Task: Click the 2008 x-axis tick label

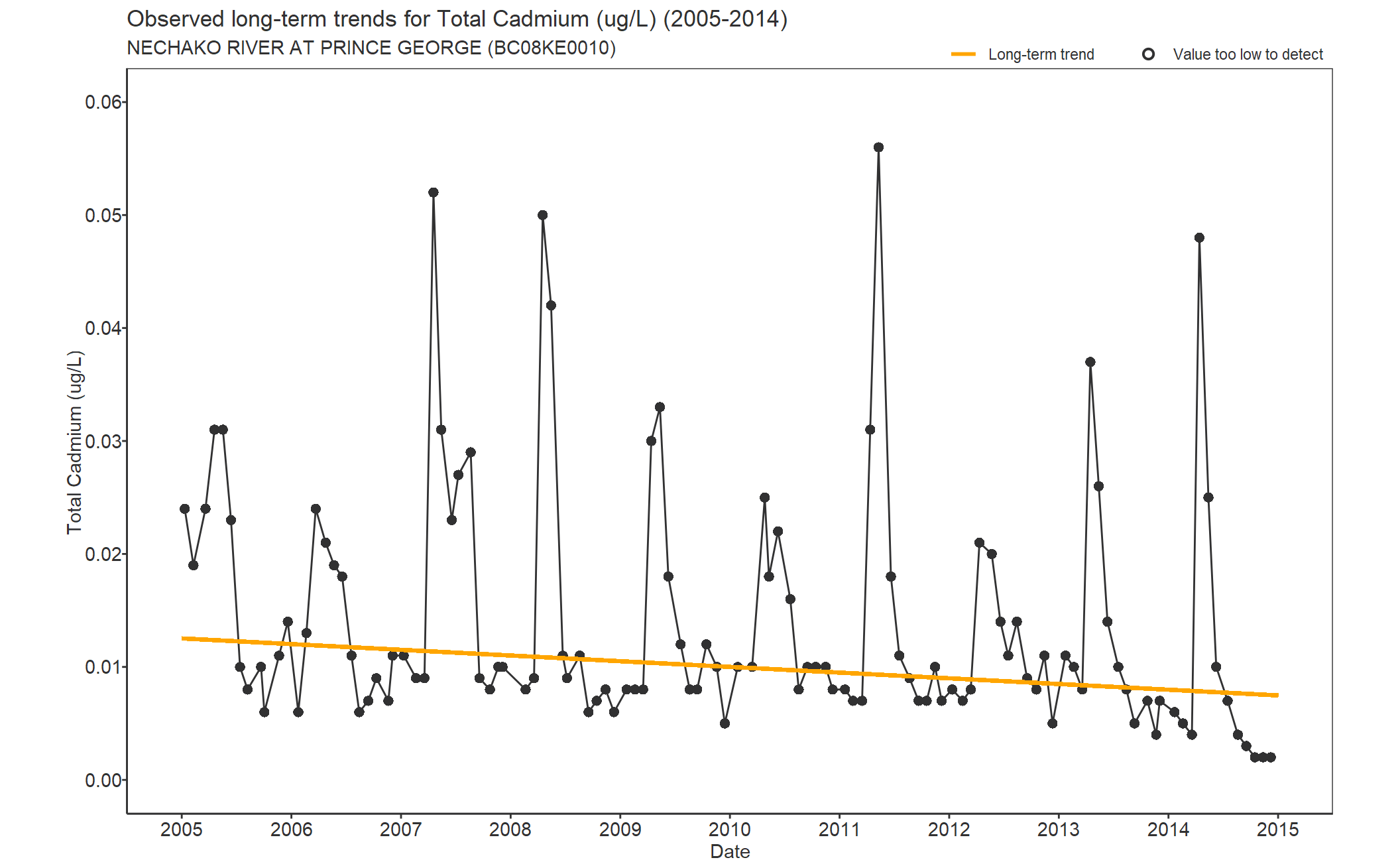Action: (510, 830)
